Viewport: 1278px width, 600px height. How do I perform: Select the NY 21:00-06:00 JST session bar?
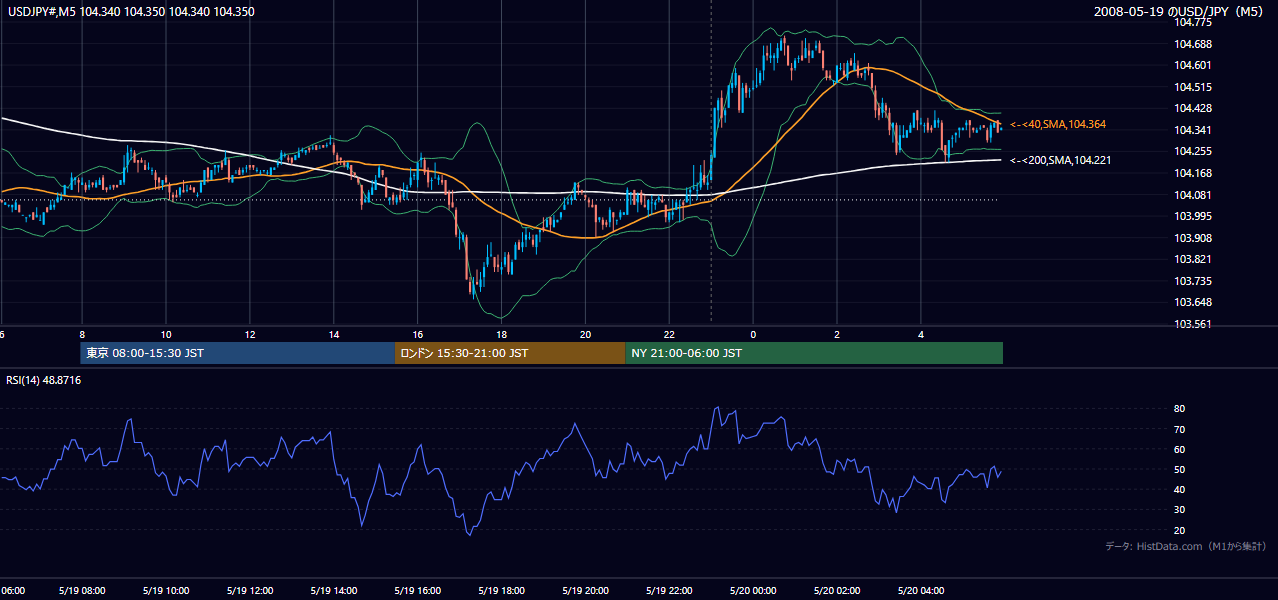point(814,353)
